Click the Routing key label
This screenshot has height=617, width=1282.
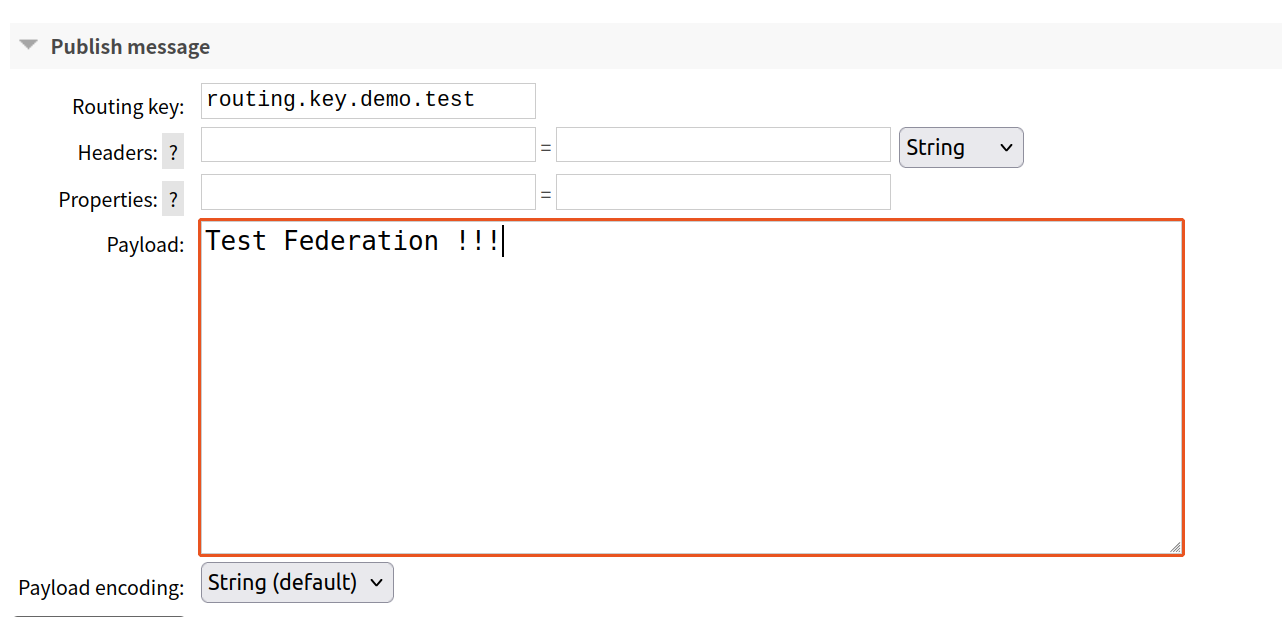point(128,107)
